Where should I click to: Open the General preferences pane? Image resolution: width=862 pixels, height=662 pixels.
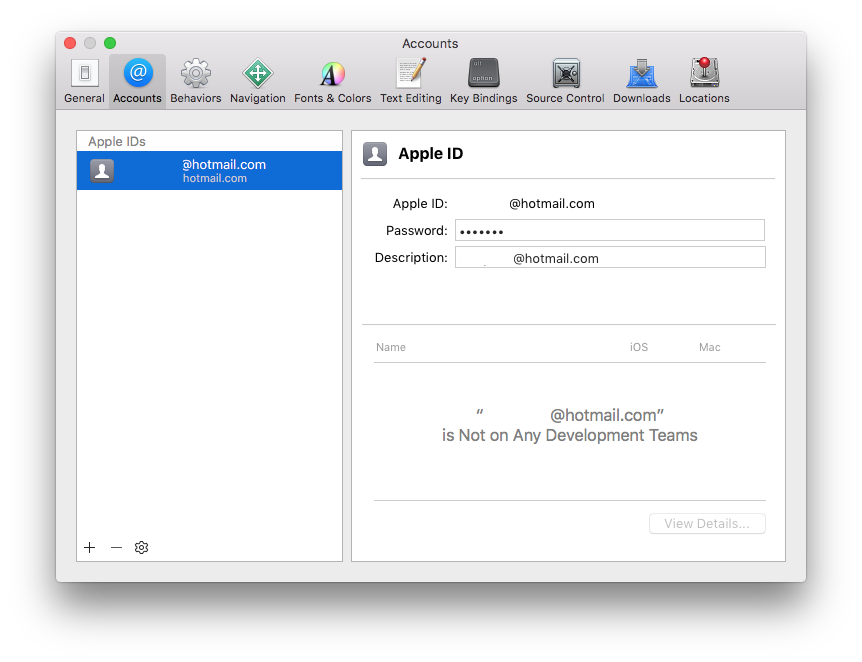click(x=84, y=81)
